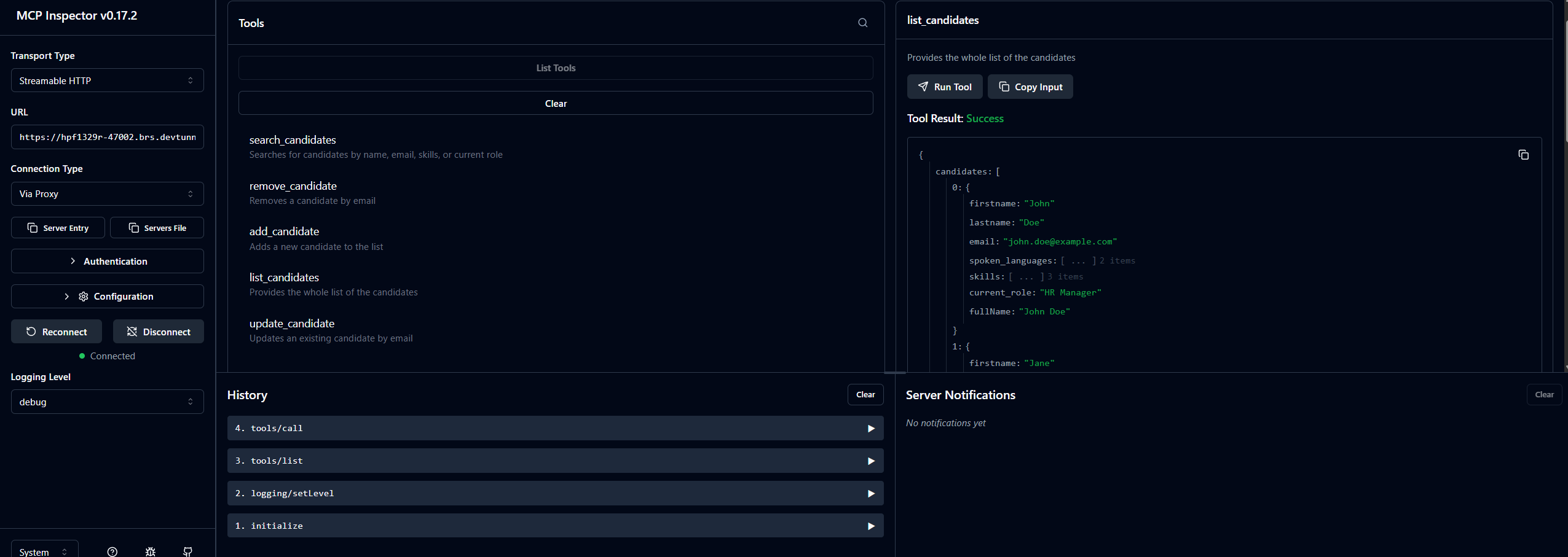Click the Disconnect button
The height and width of the screenshot is (557, 1568).
click(158, 332)
